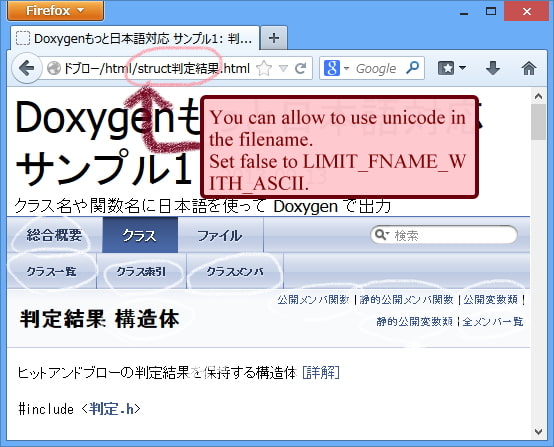The width and height of the screenshot is (554, 447).
Task: Open the クラスメンバ sub-tab
Action: (235, 271)
